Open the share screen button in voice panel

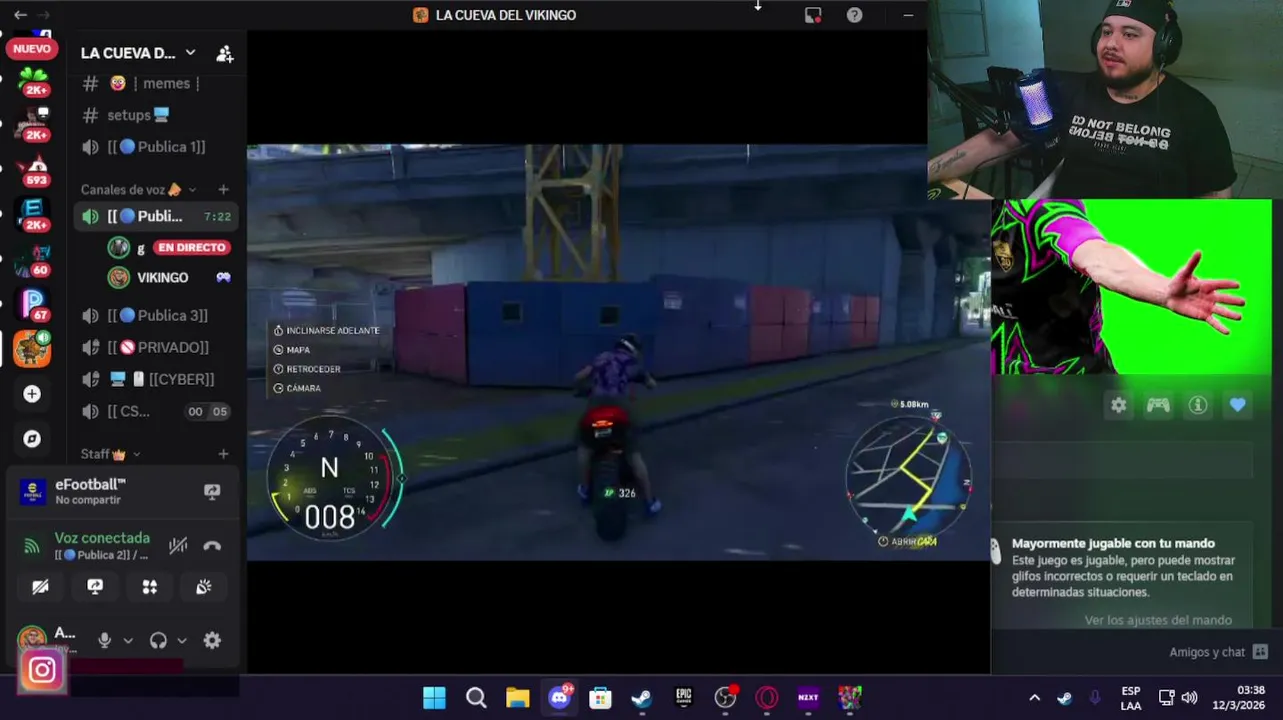coord(95,587)
